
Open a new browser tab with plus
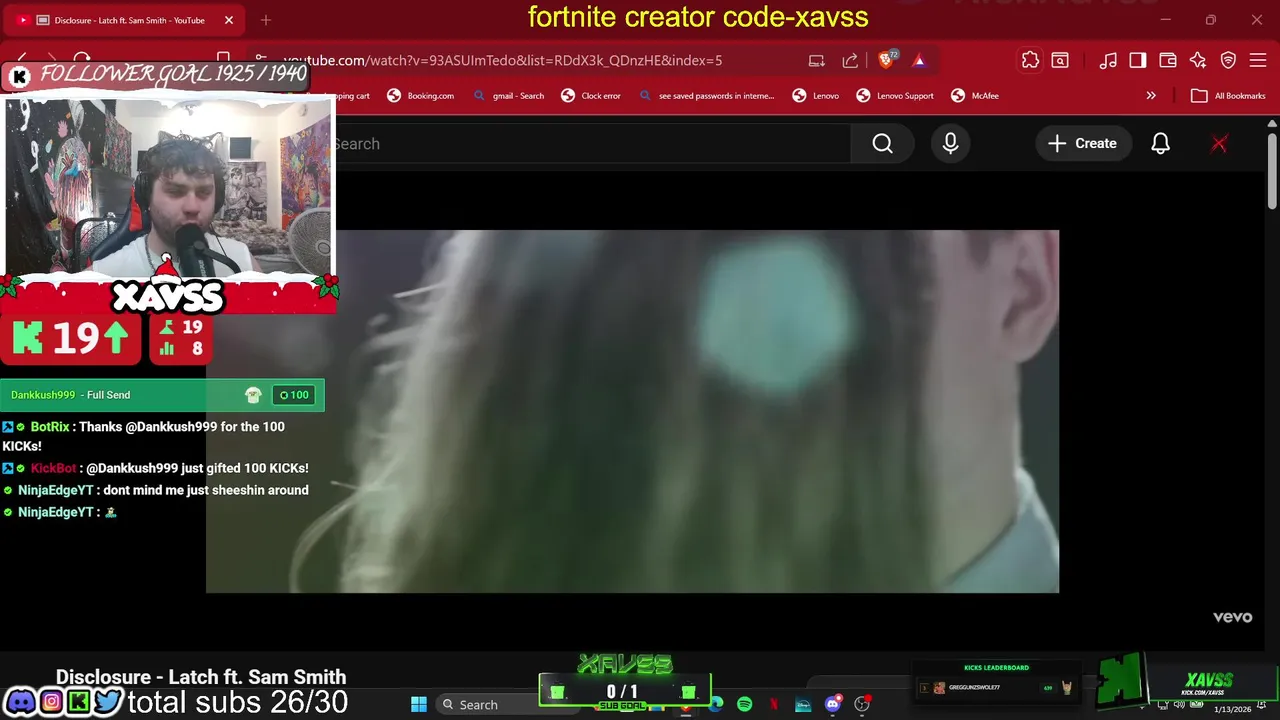[x=266, y=20]
